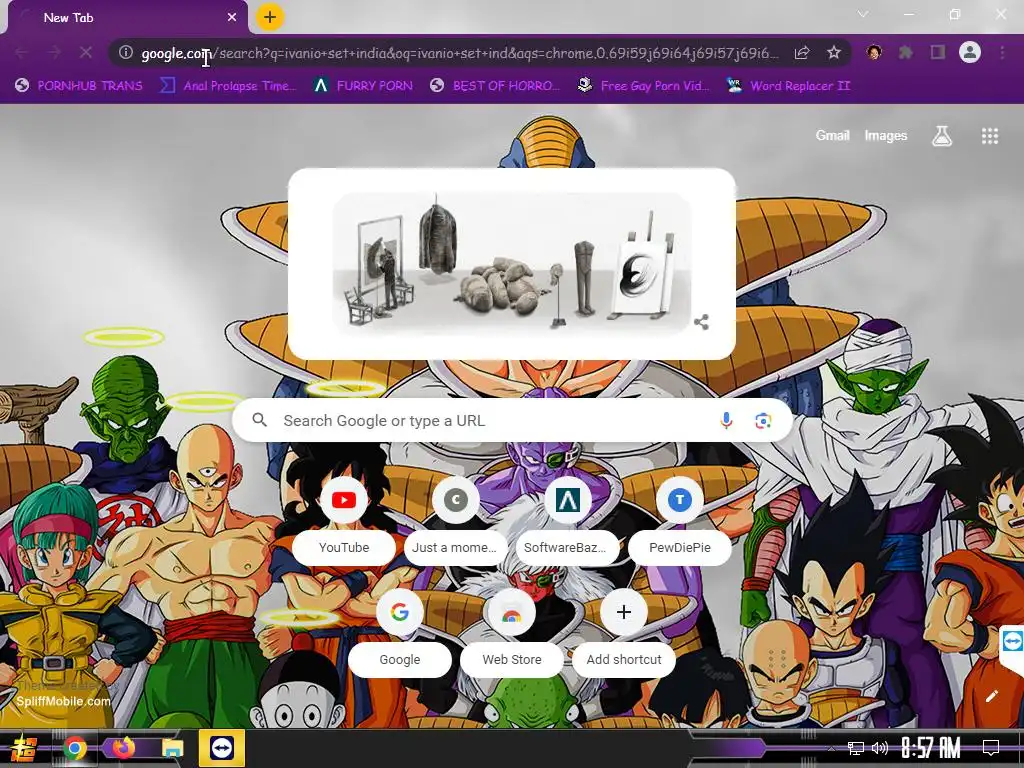The height and width of the screenshot is (768, 1024).
Task: Open the Web Store shortcut
Action: point(511,632)
